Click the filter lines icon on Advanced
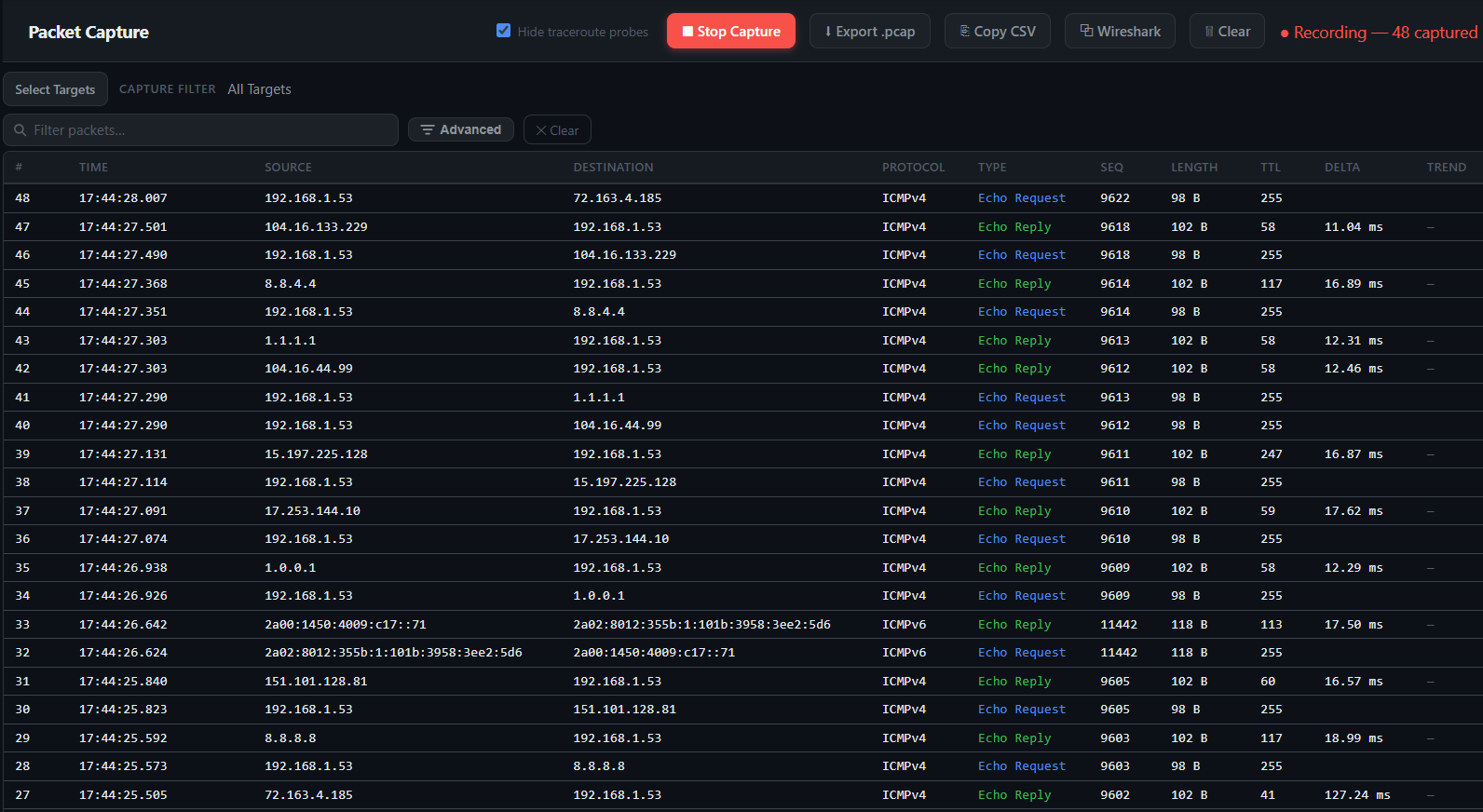The height and width of the screenshot is (812, 1483). (428, 129)
